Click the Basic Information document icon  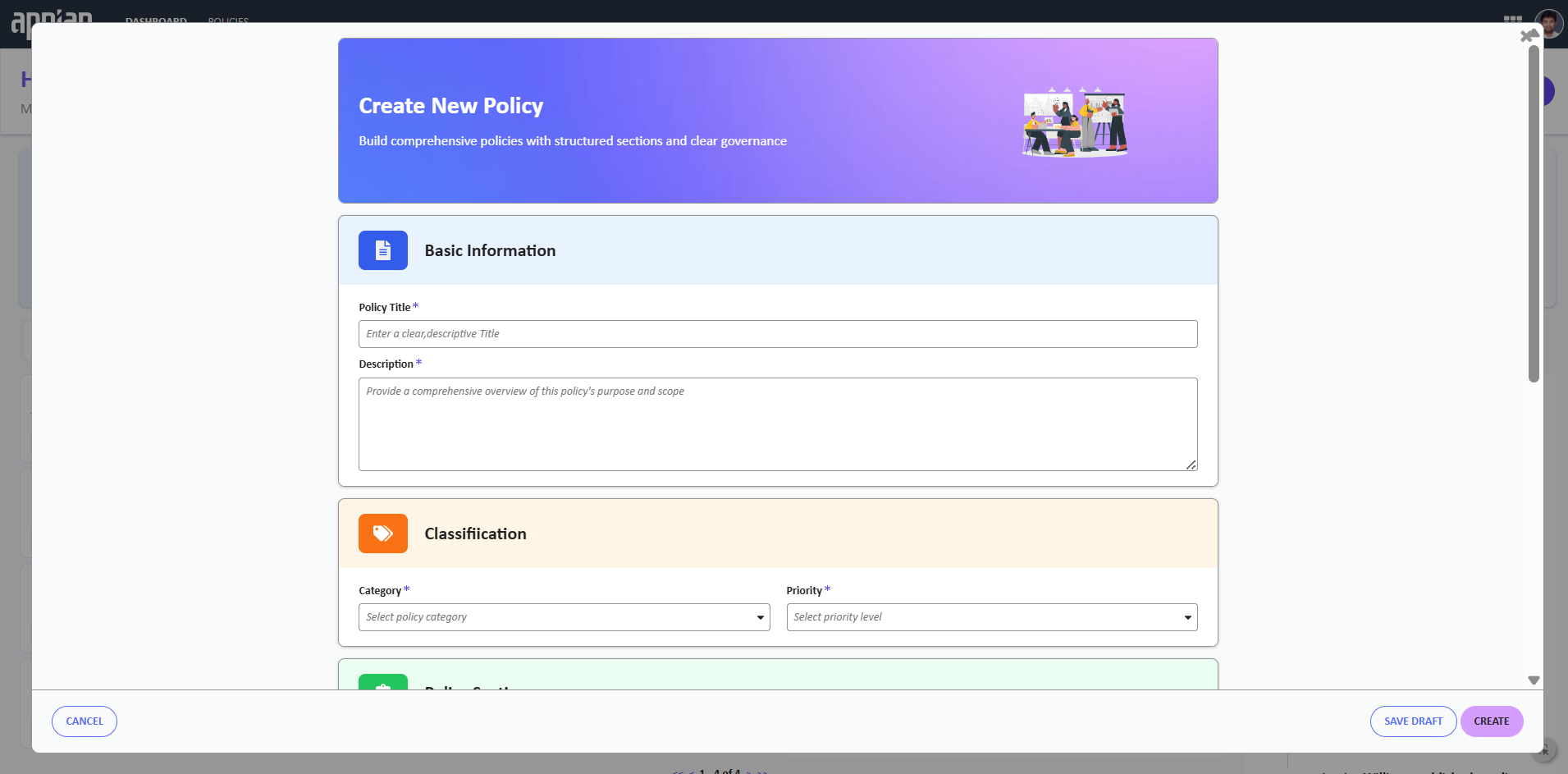[x=382, y=250]
